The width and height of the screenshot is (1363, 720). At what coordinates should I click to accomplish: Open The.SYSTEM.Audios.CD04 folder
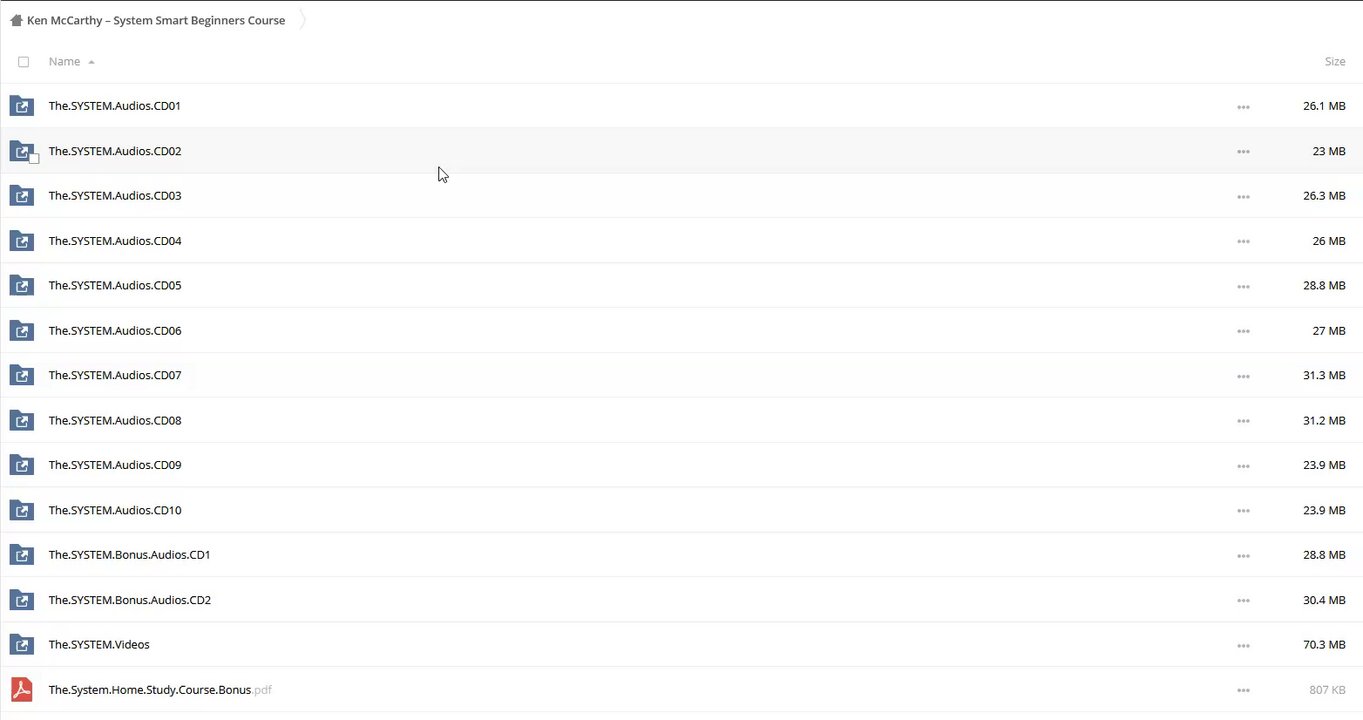coord(115,241)
